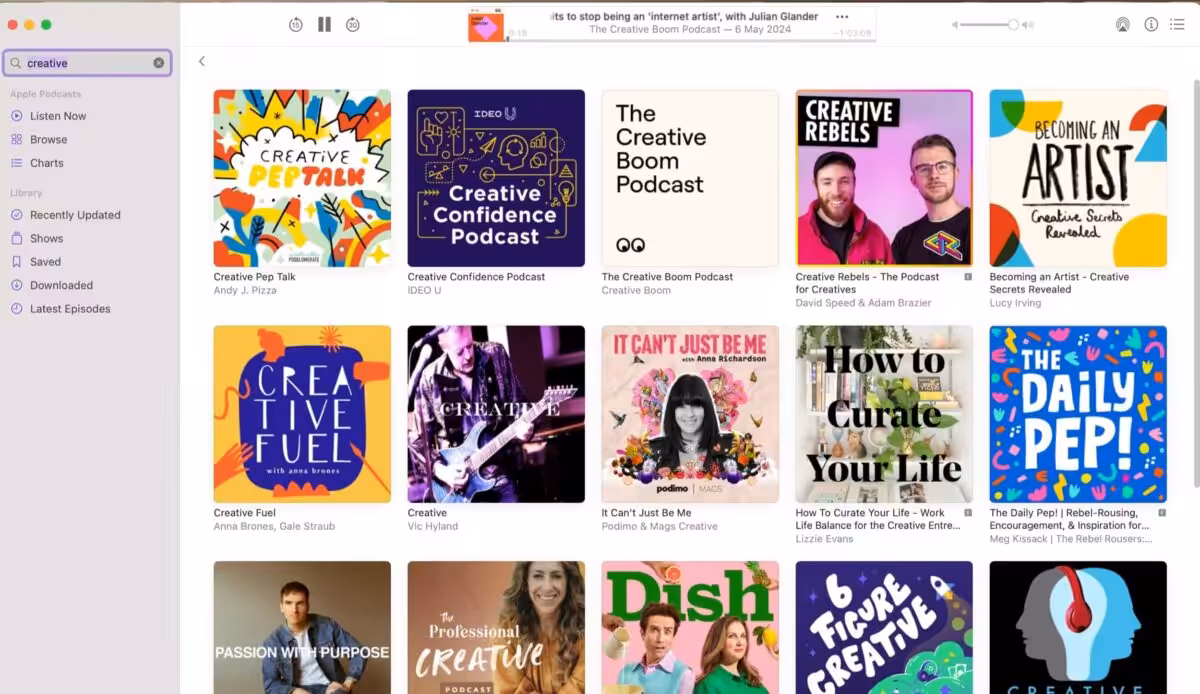This screenshot has height=694, width=1200.
Task: Open Latest Episodes in the library
Action: (x=70, y=309)
